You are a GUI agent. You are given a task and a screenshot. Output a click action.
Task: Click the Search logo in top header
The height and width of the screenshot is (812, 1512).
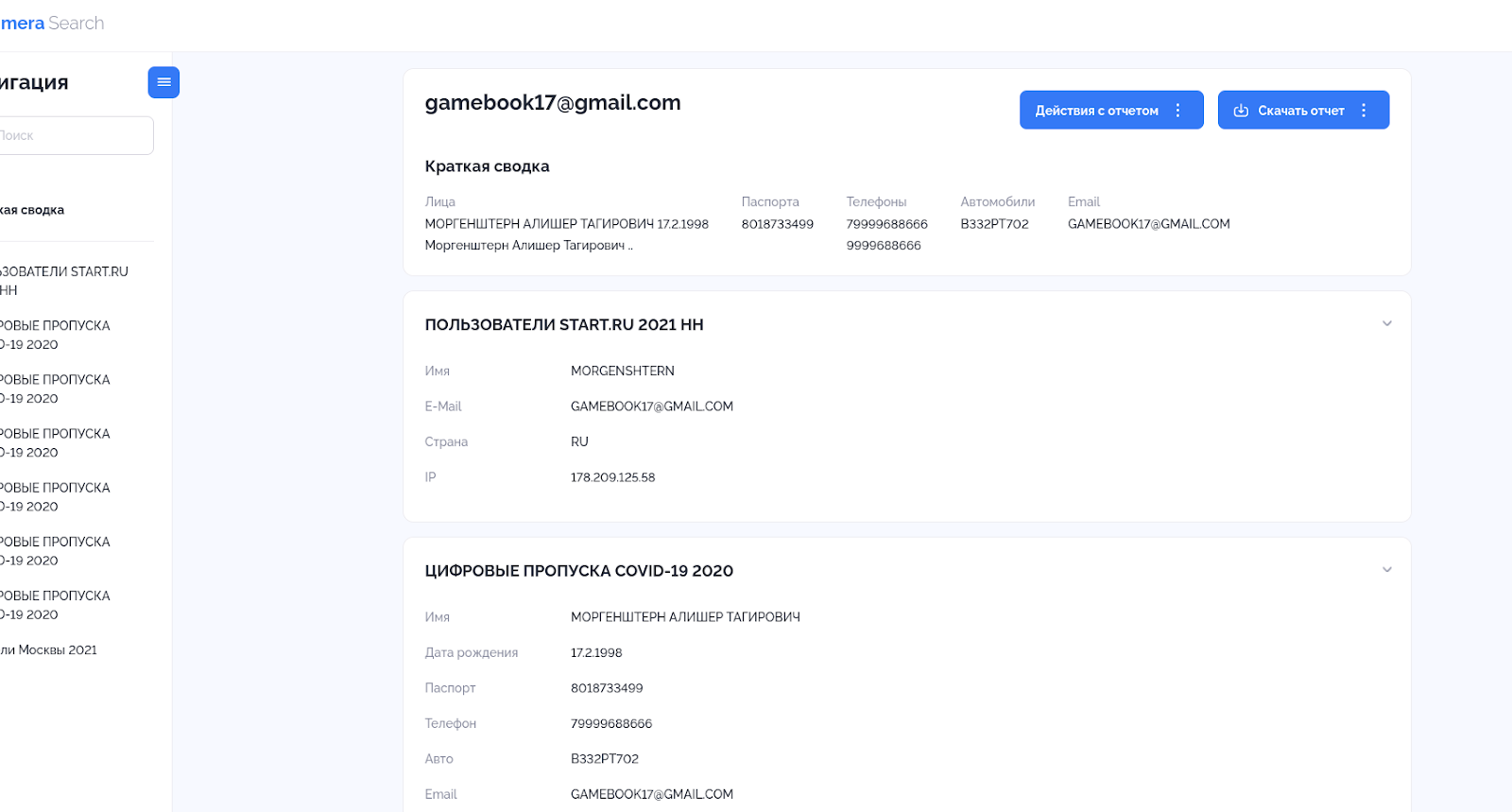[x=76, y=23]
